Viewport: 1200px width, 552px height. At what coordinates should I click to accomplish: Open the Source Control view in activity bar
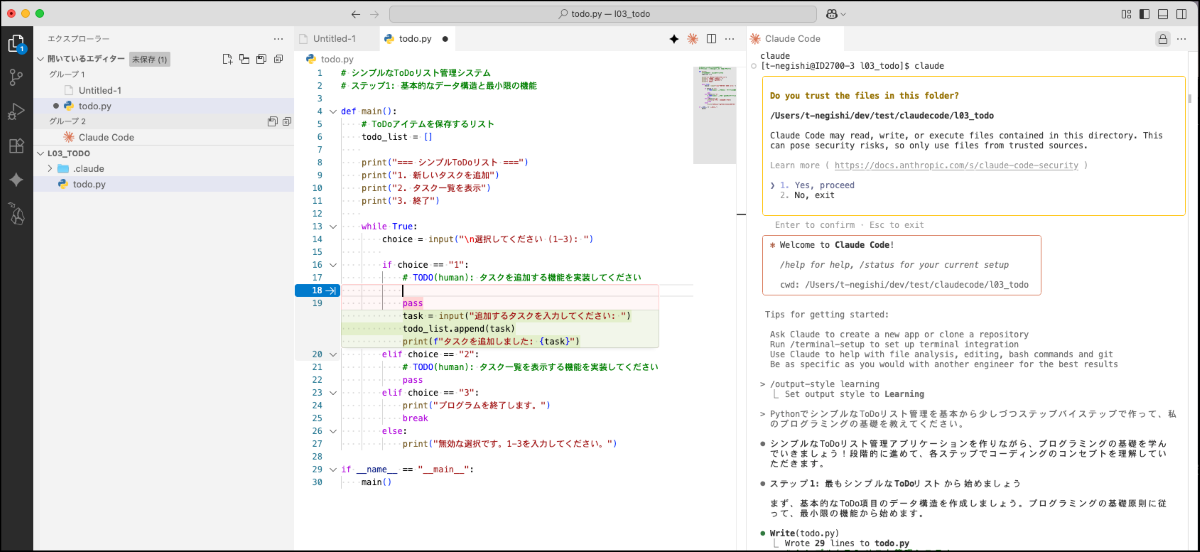click(x=16, y=77)
